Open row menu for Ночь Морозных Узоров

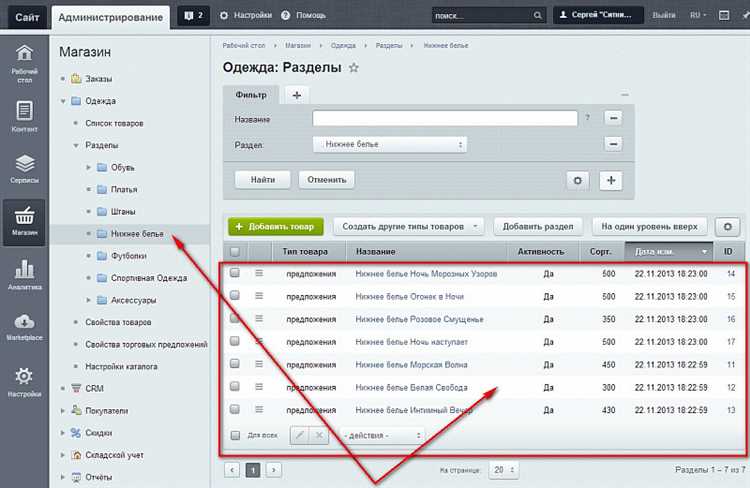click(259, 273)
